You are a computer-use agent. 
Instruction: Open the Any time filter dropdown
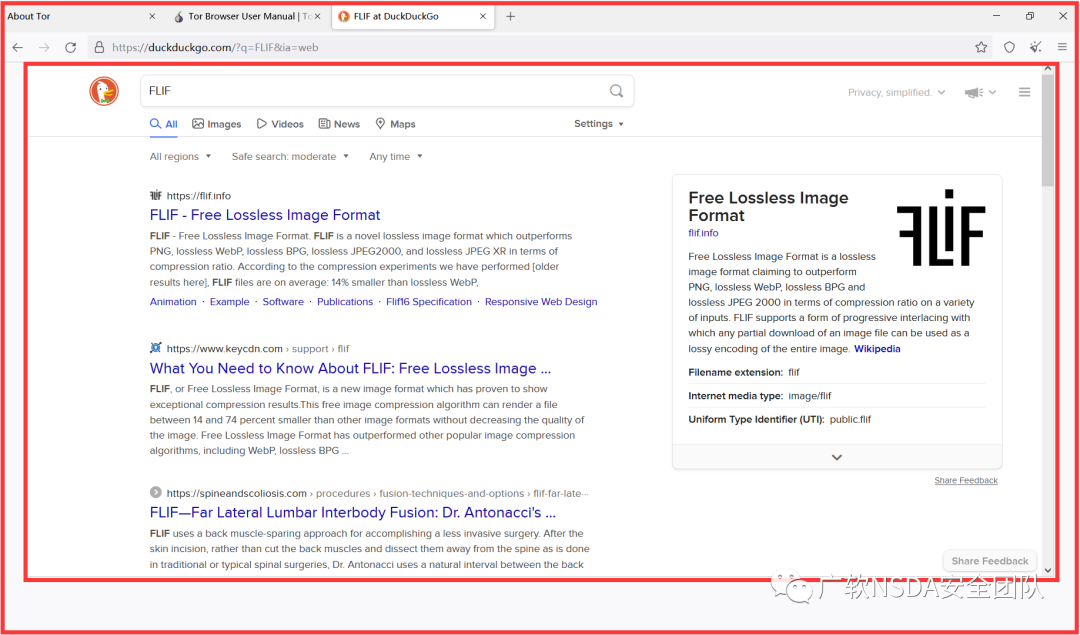pos(396,156)
